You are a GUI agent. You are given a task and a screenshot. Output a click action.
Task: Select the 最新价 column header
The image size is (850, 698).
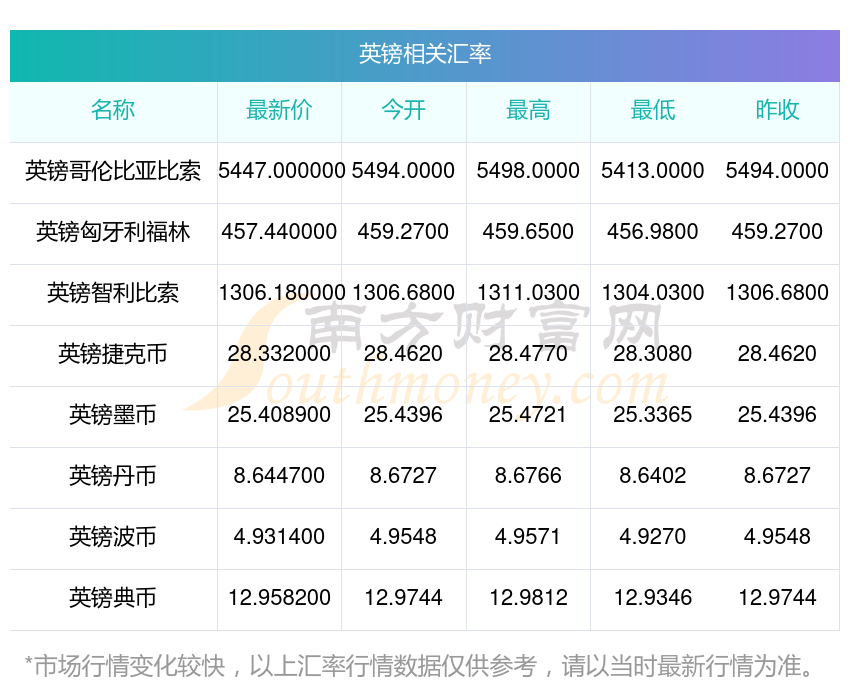coord(279,110)
